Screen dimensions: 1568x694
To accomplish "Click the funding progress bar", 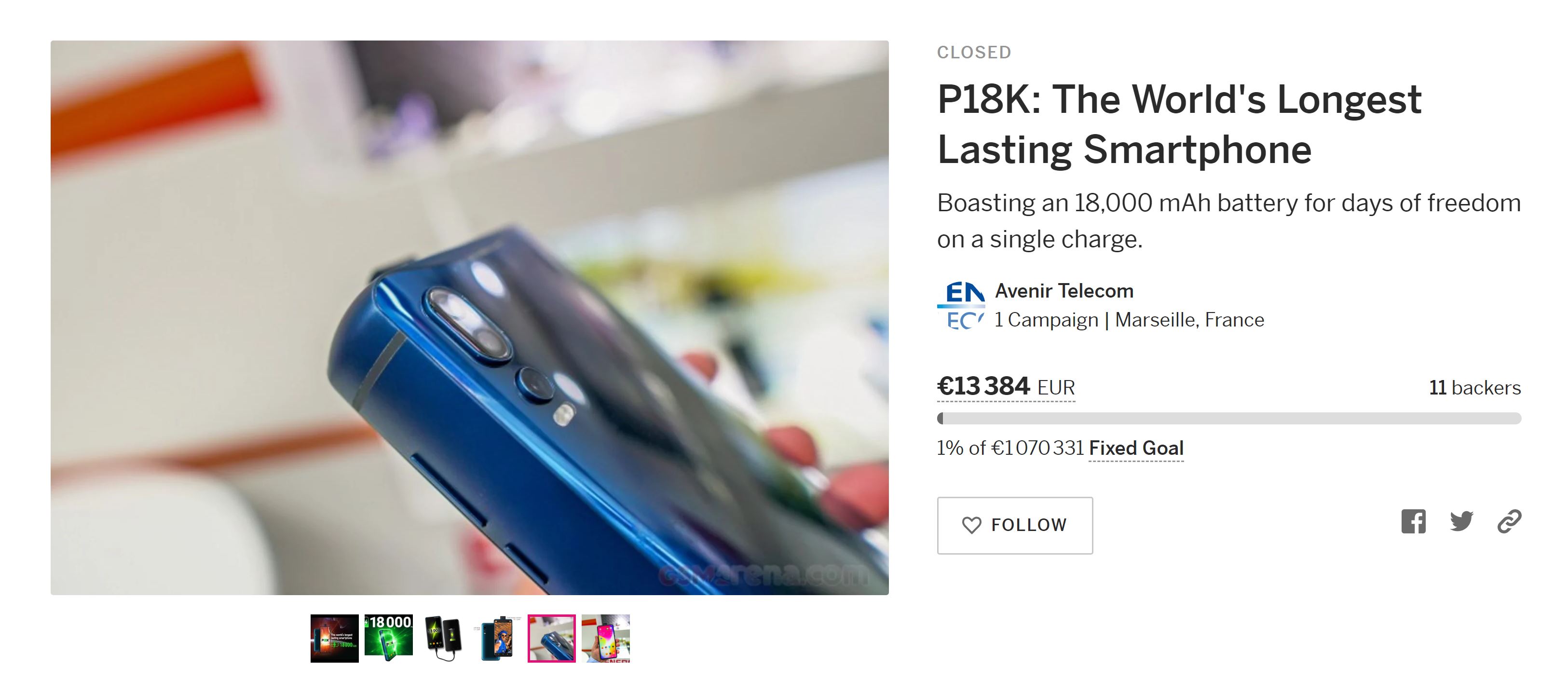I will coord(1229,418).
